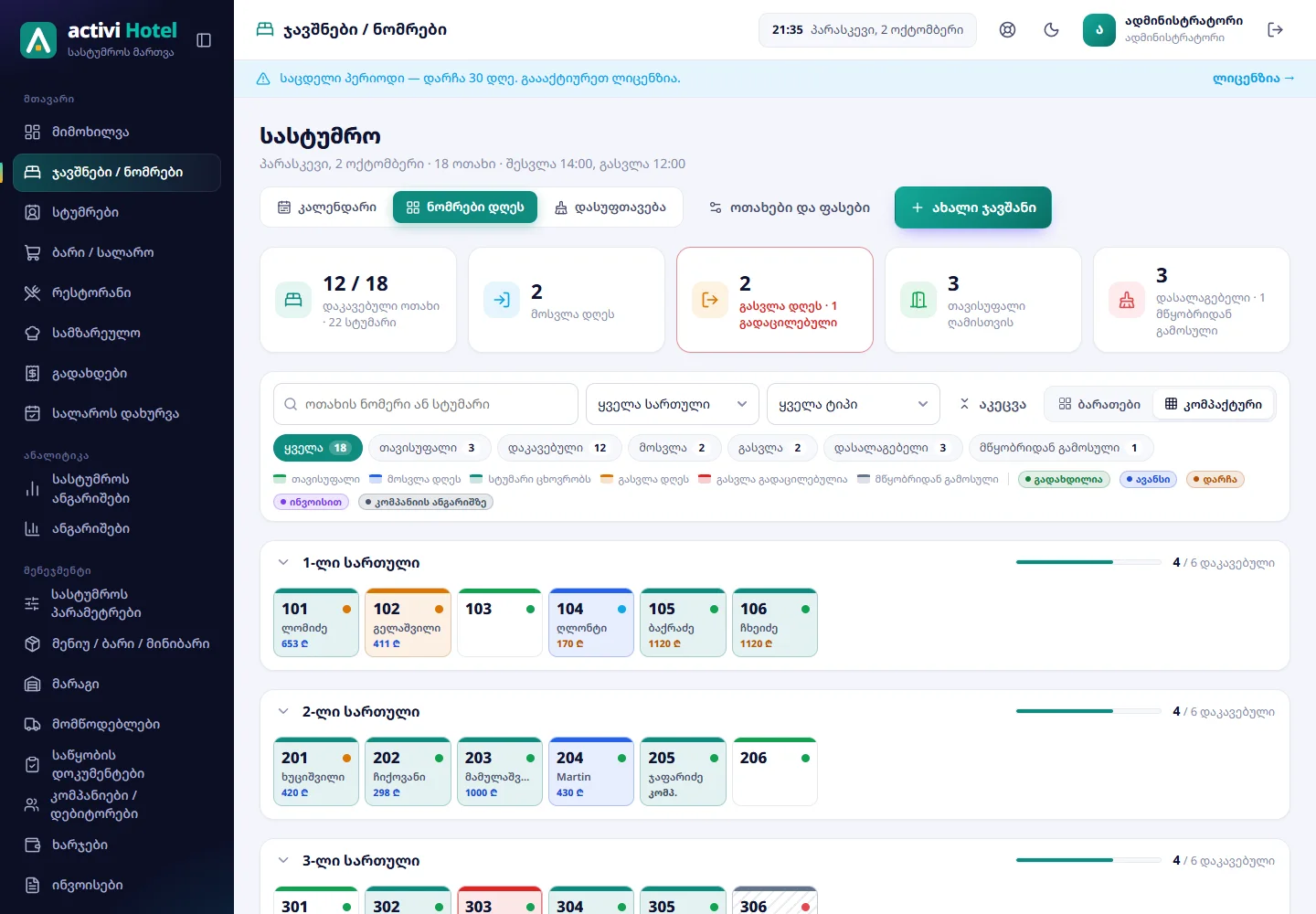Go to სტუმრები (guests) in sidebar

(117, 212)
